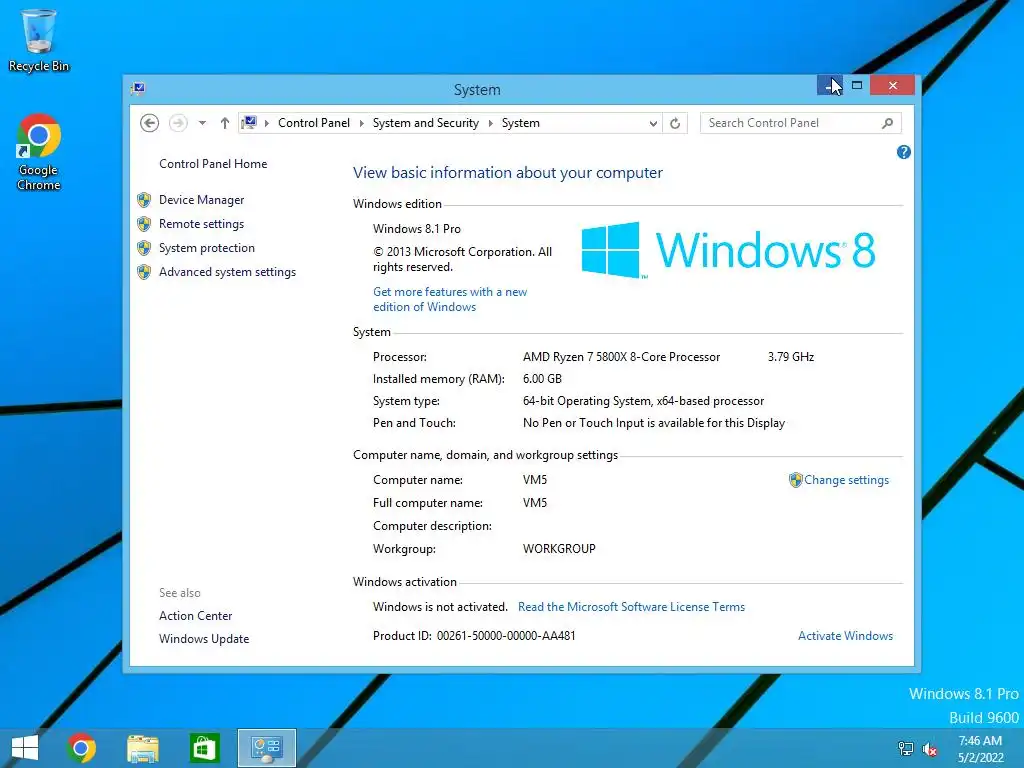Click the shield icon beside Remote settings
The height and width of the screenshot is (768, 1024).
pyautogui.click(x=144, y=224)
